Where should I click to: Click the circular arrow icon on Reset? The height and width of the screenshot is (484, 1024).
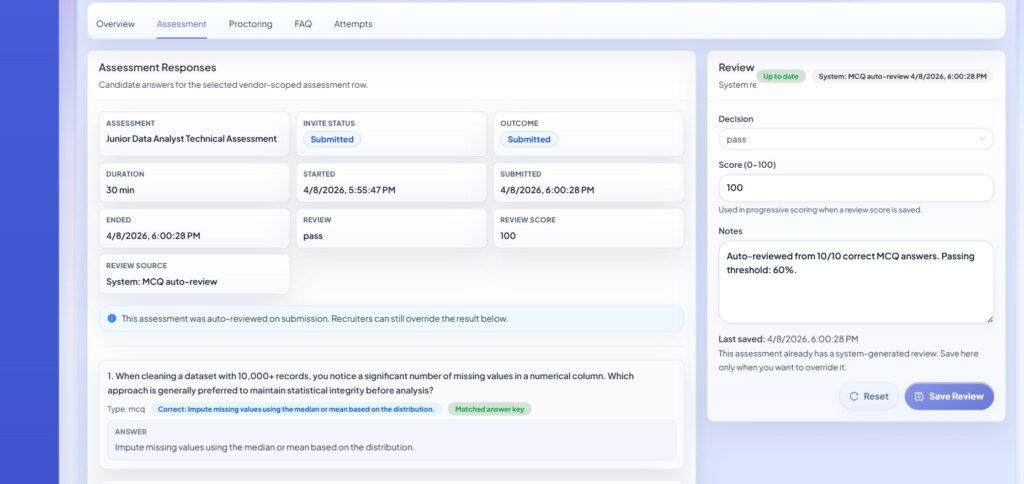(x=854, y=396)
